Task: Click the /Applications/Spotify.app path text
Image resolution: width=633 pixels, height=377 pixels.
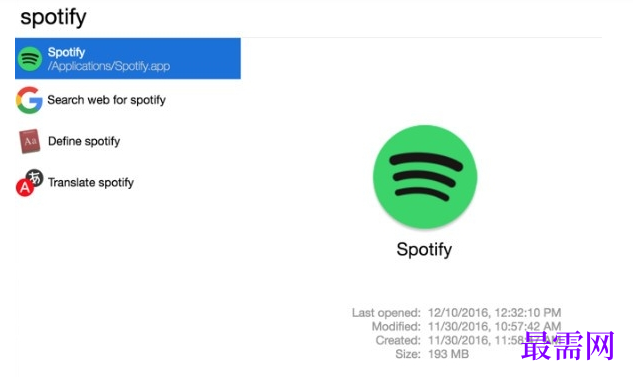Action: point(109,66)
